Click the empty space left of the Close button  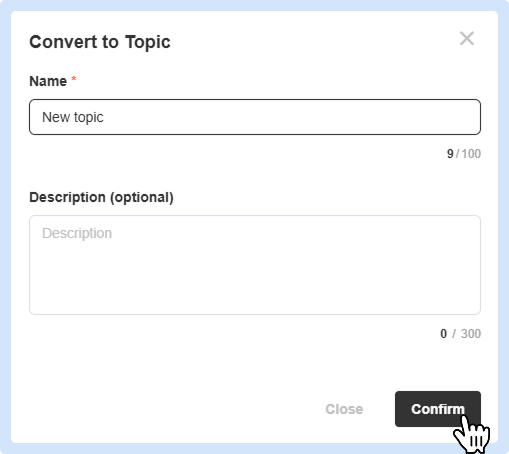[167, 409]
